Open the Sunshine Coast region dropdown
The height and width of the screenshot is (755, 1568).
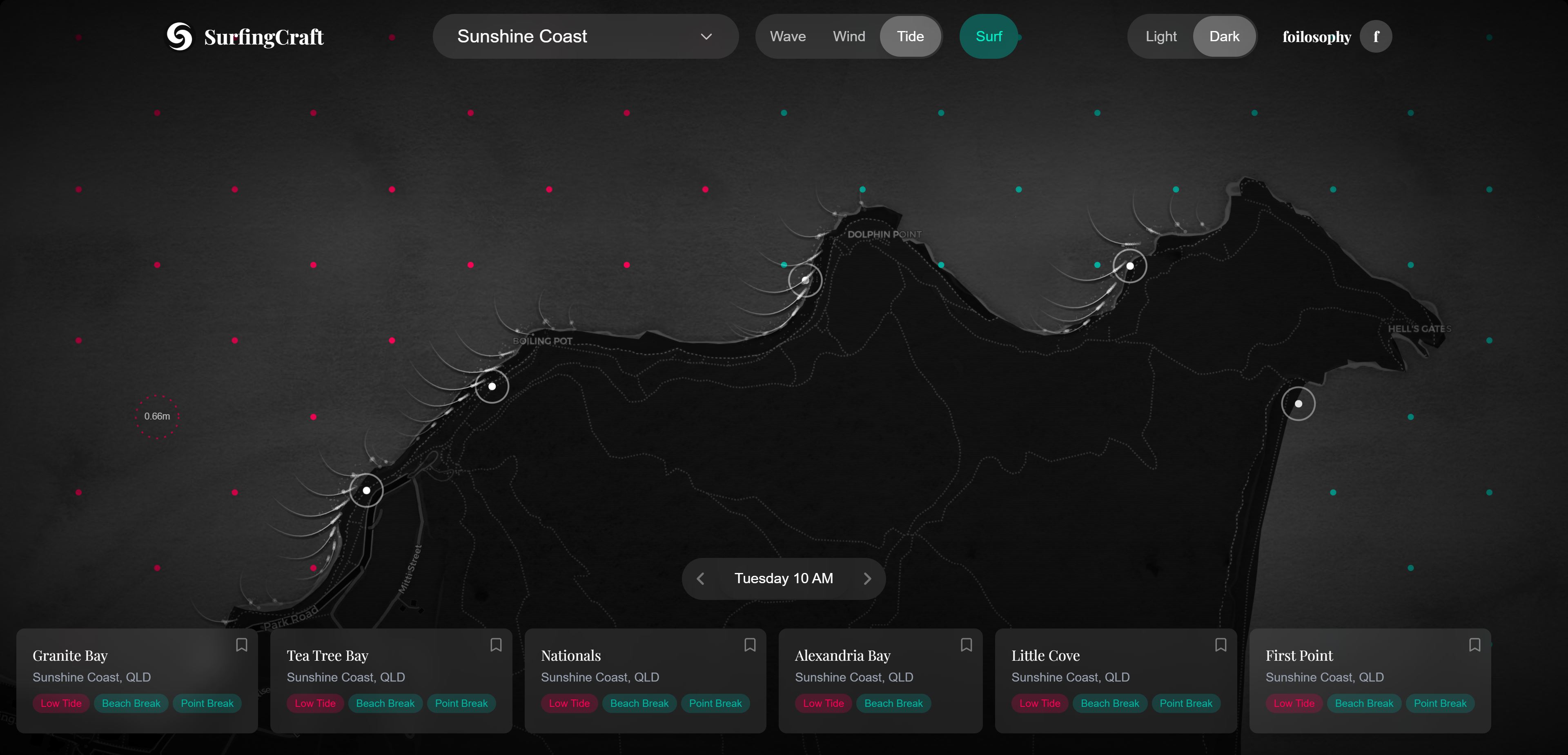(x=585, y=36)
